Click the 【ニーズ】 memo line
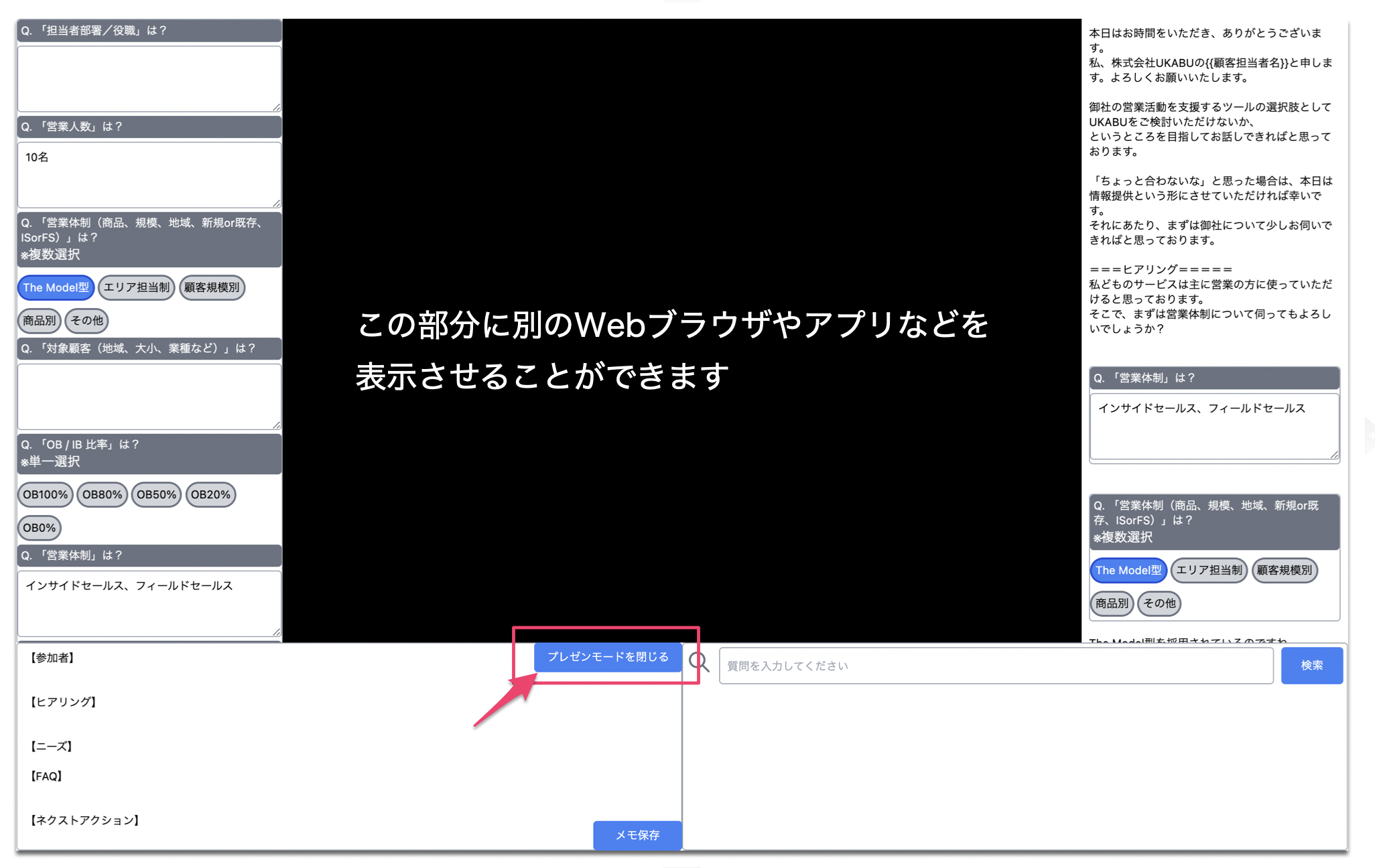This screenshot has width=1375, height=868. click(52, 746)
